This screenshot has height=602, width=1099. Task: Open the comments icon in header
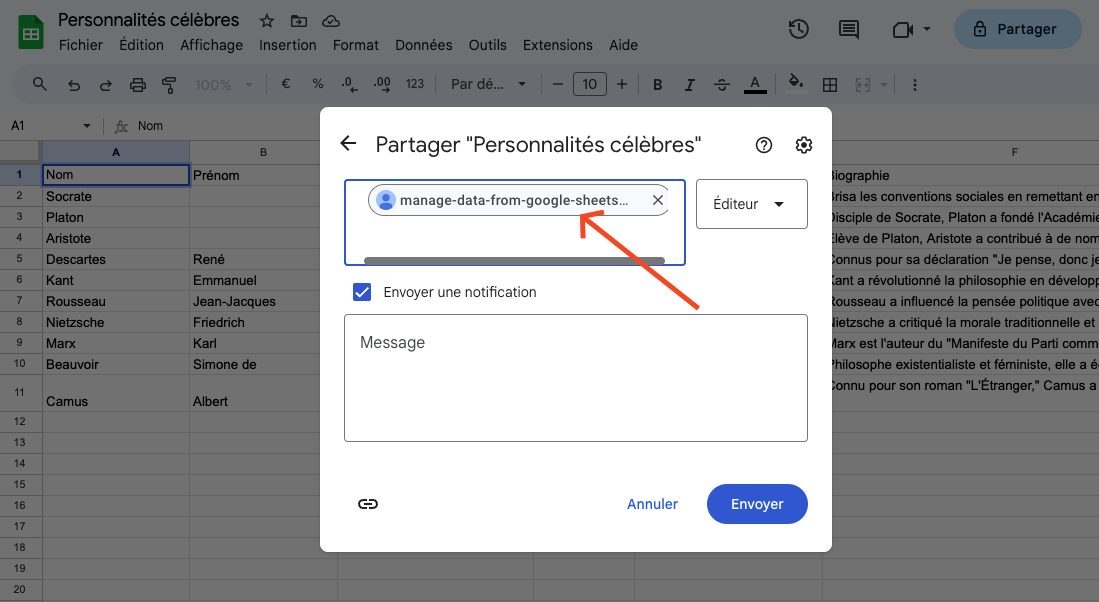(849, 29)
